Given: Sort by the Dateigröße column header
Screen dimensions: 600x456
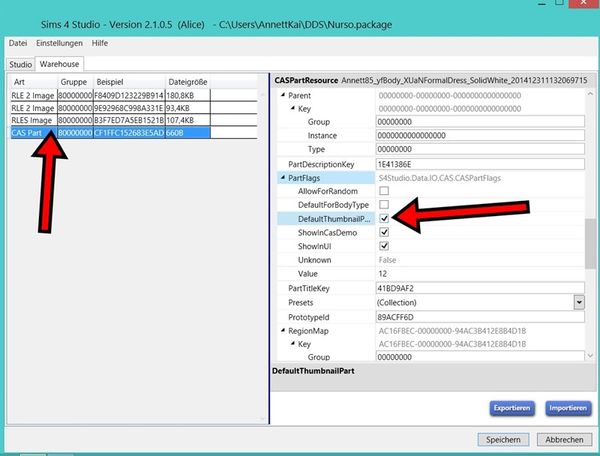Looking at the screenshot, I should 187,81.
